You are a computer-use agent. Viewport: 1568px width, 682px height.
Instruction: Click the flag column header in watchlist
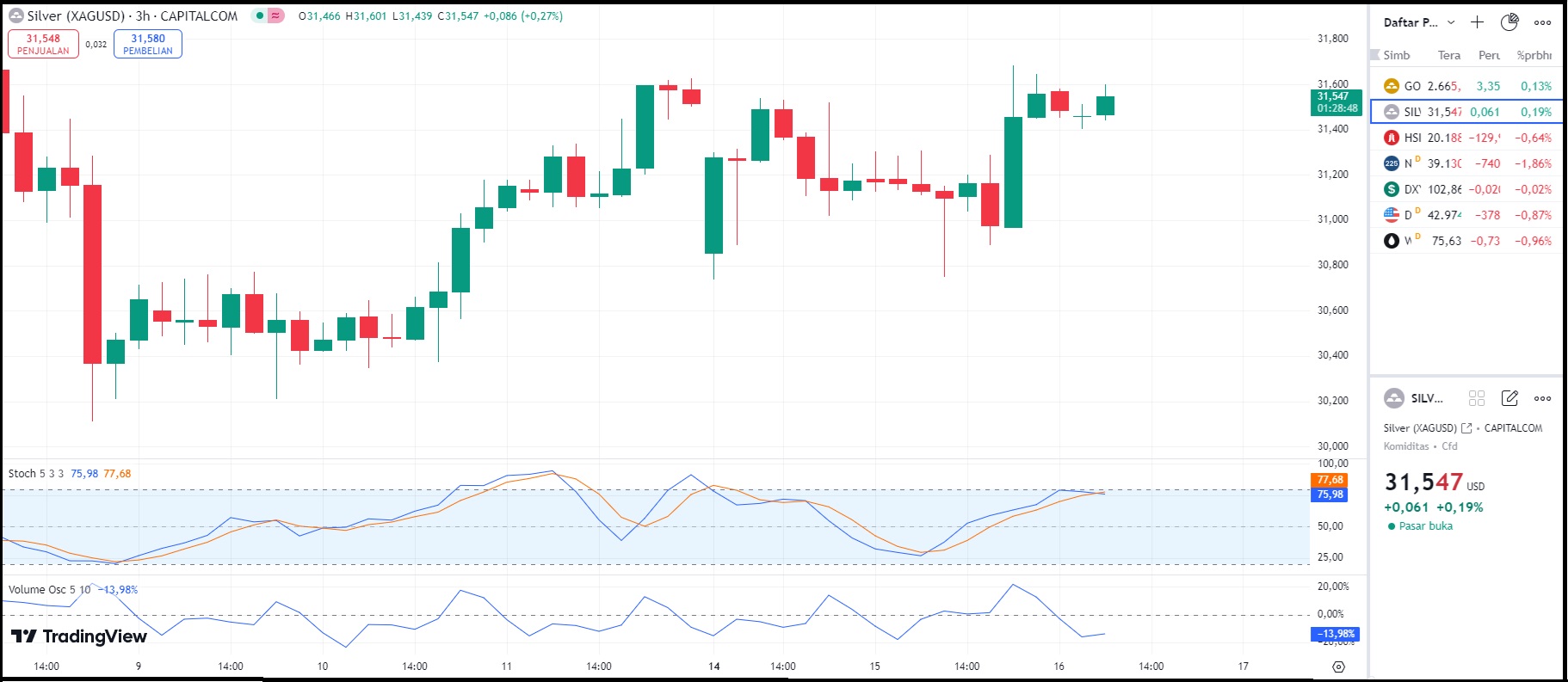tap(1375, 55)
